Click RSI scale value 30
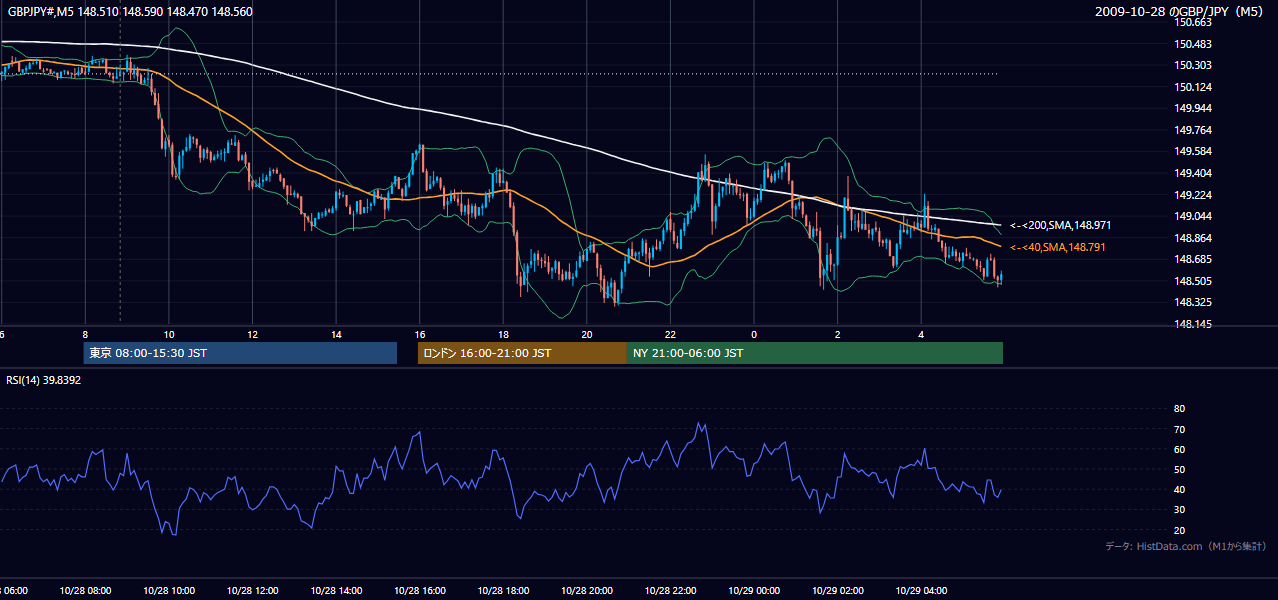1278x600 pixels. pyautogui.click(x=1179, y=509)
